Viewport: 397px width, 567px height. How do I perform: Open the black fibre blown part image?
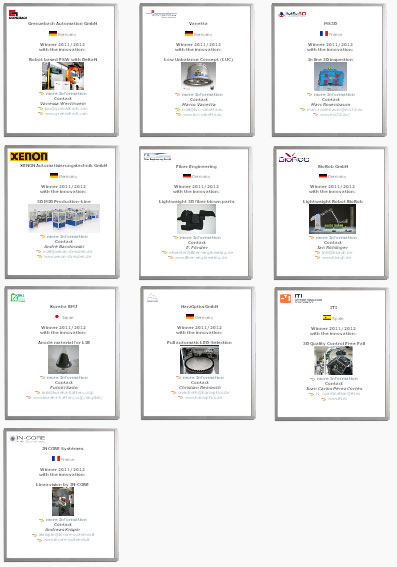click(x=196, y=219)
